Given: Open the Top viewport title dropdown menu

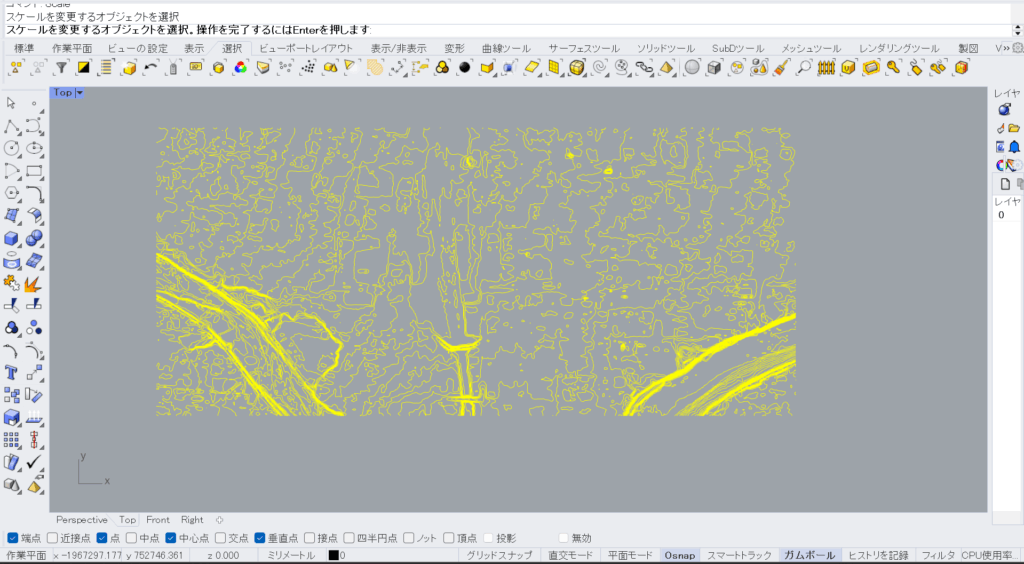Looking at the screenshot, I should (80, 92).
